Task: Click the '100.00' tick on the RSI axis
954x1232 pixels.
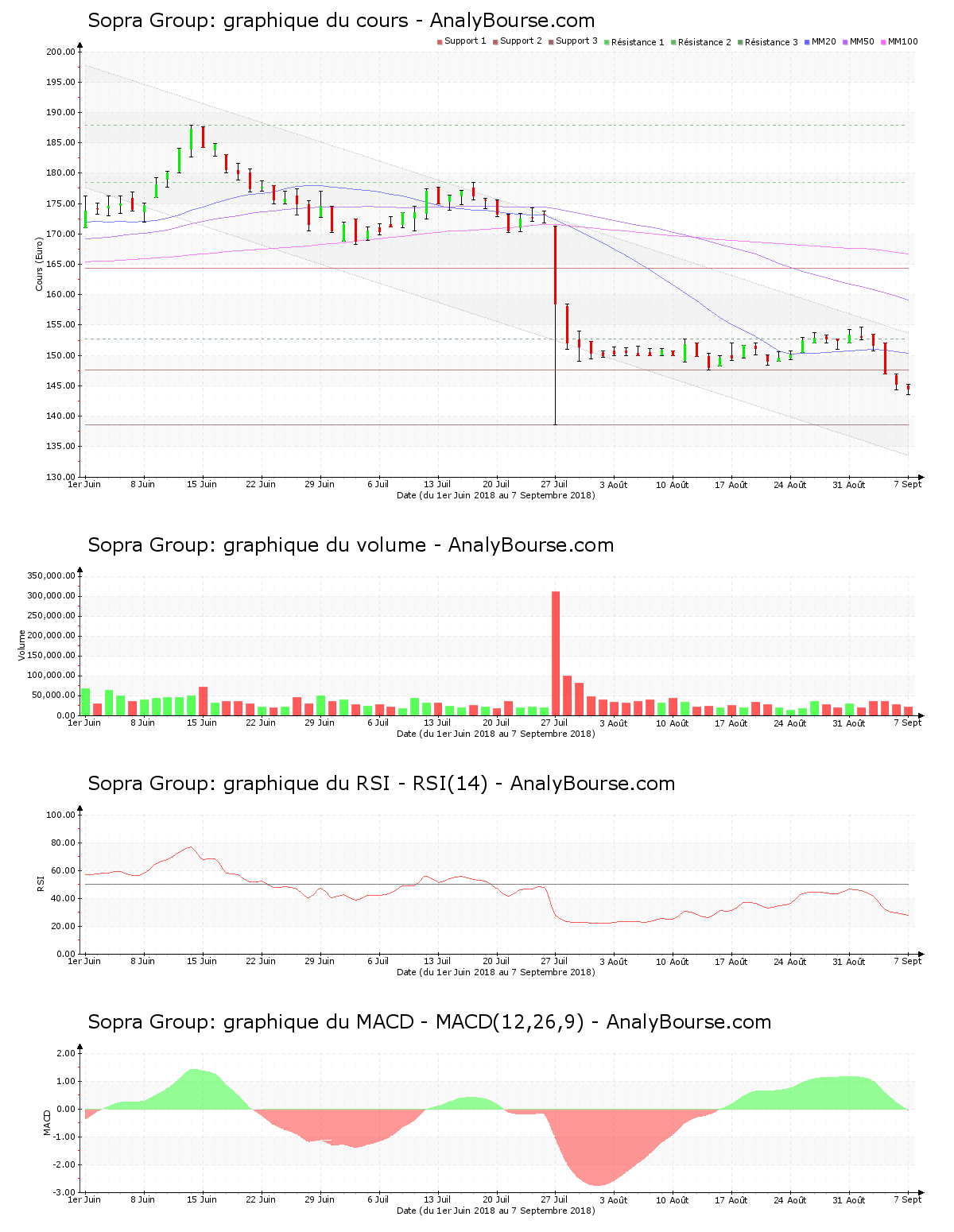Action: tap(61, 815)
